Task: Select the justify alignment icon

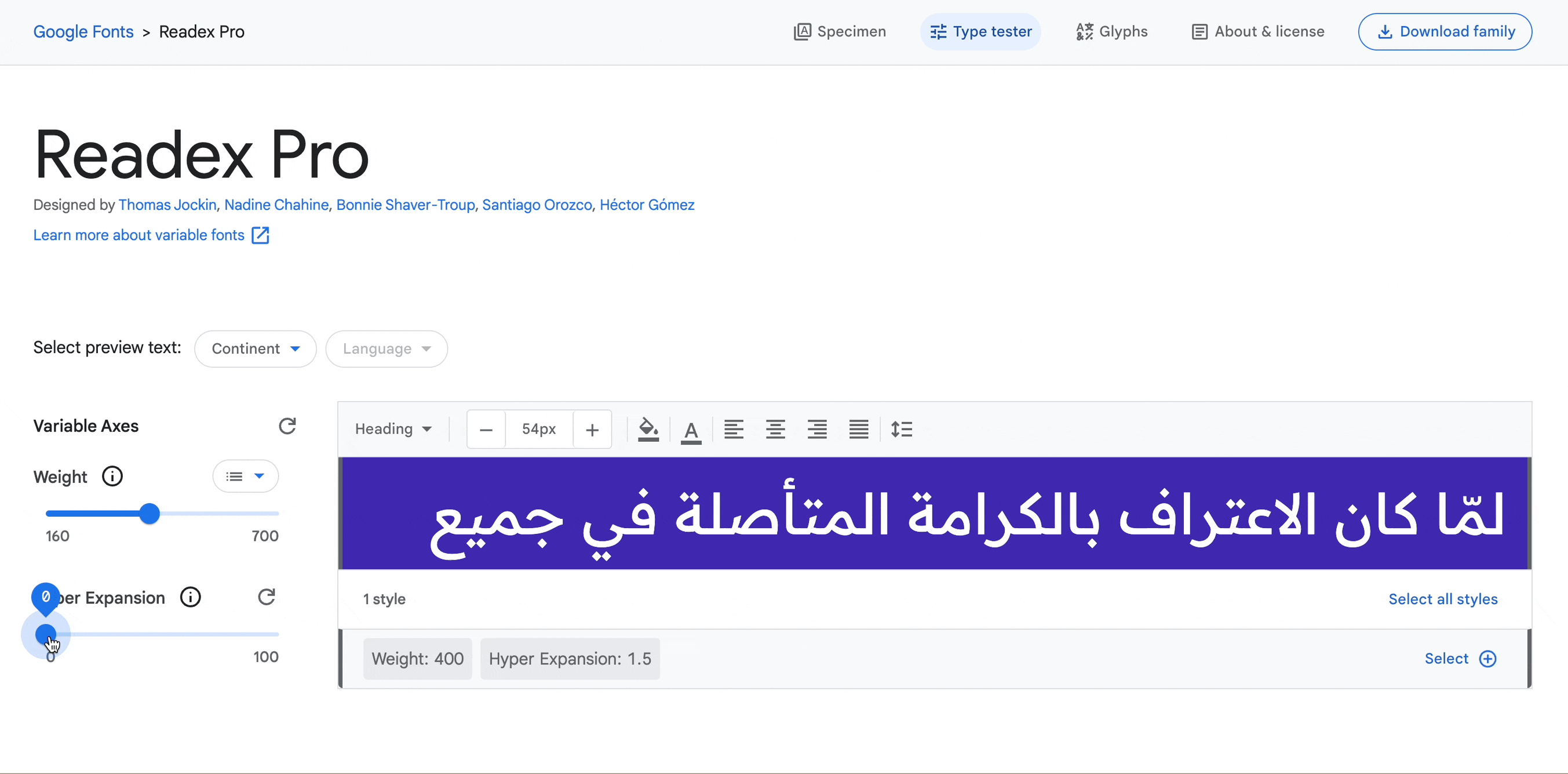Action: (x=858, y=429)
